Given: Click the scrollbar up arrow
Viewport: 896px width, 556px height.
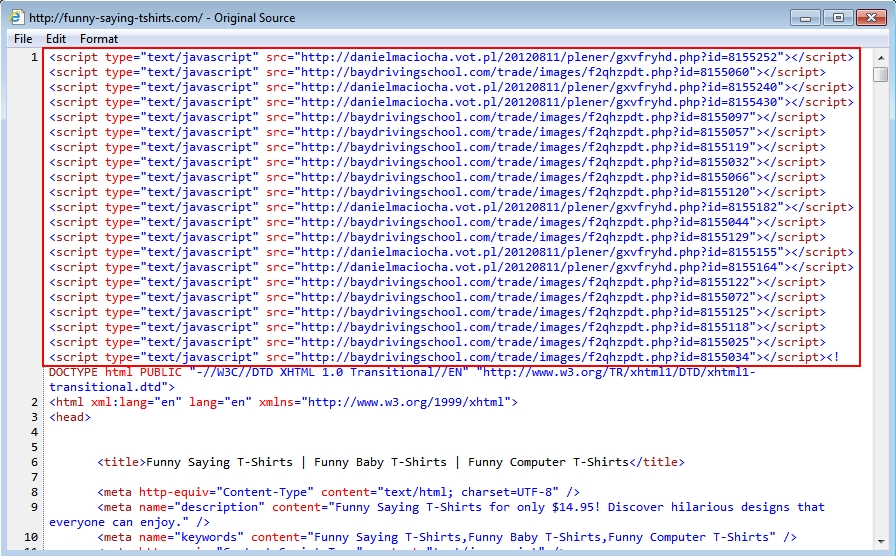Looking at the screenshot, I should pos(880,56).
